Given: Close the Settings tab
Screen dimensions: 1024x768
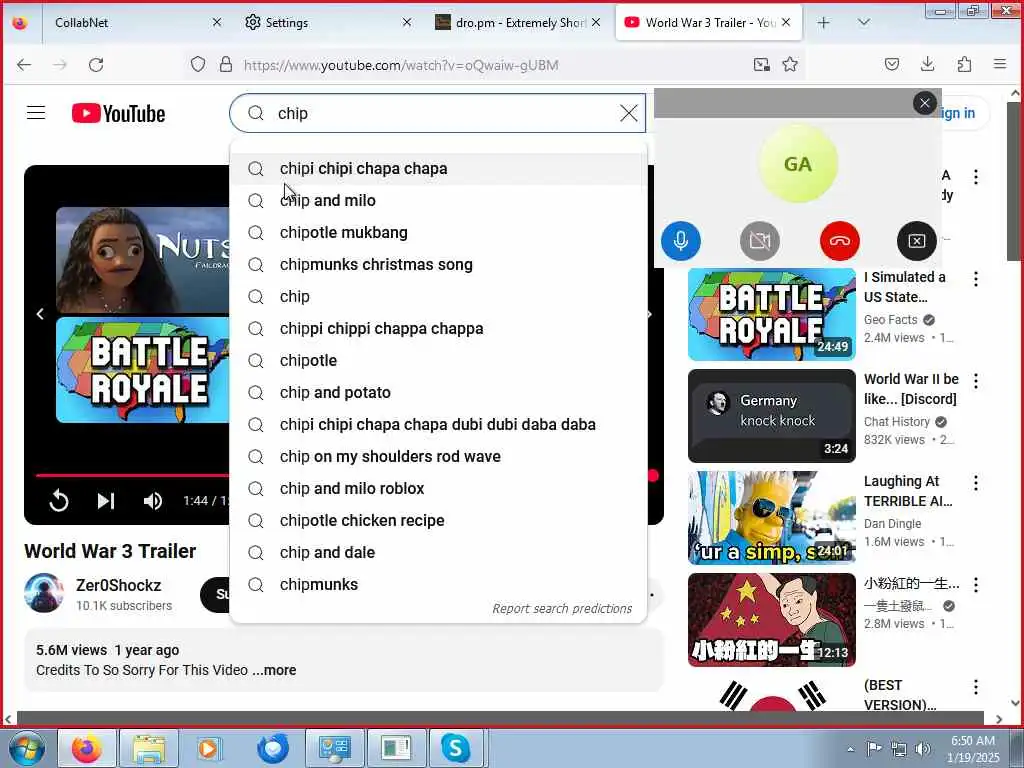Looking at the screenshot, I should pos(407,22).
